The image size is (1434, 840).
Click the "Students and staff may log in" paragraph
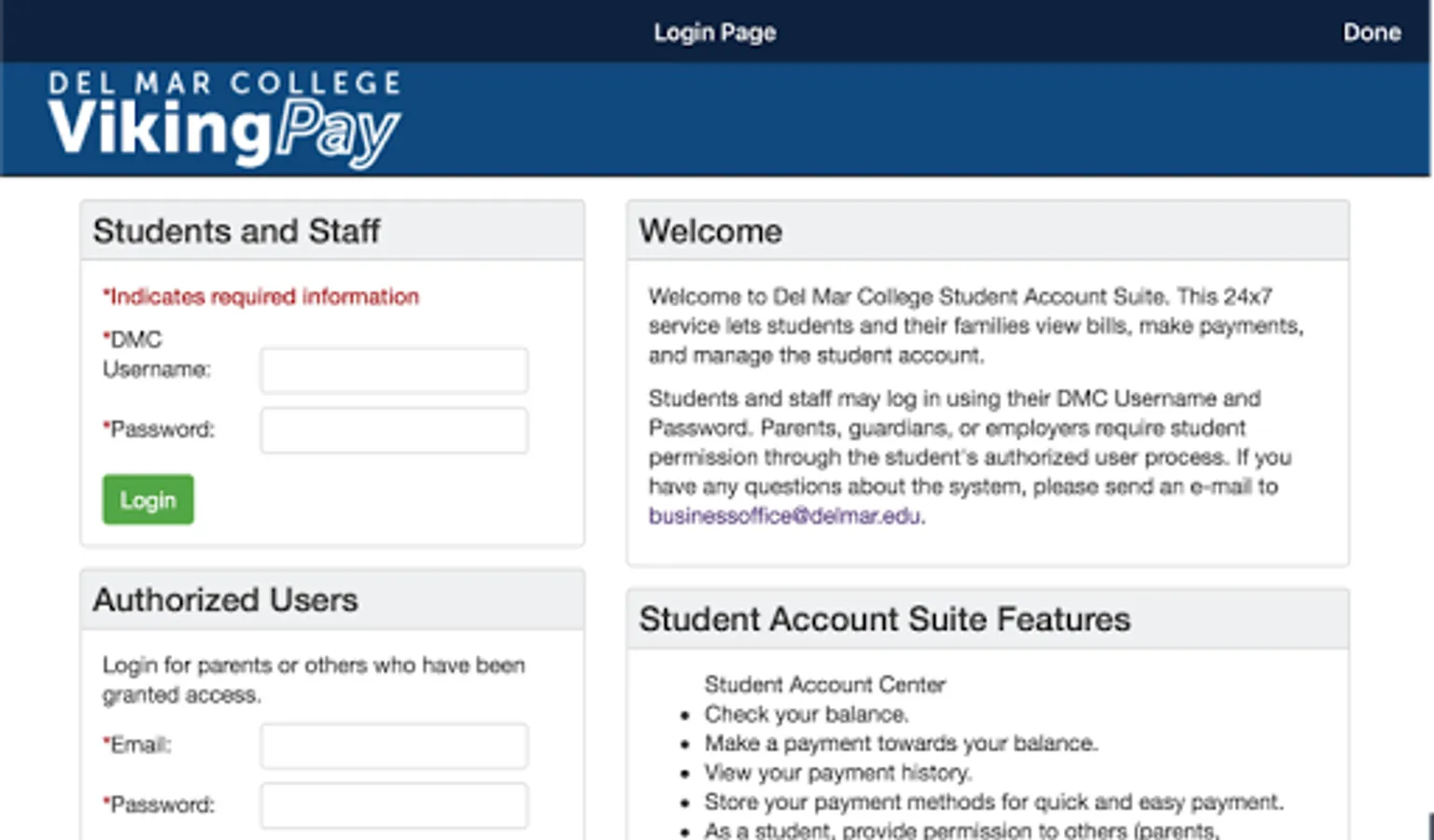[x=970, y=457]
